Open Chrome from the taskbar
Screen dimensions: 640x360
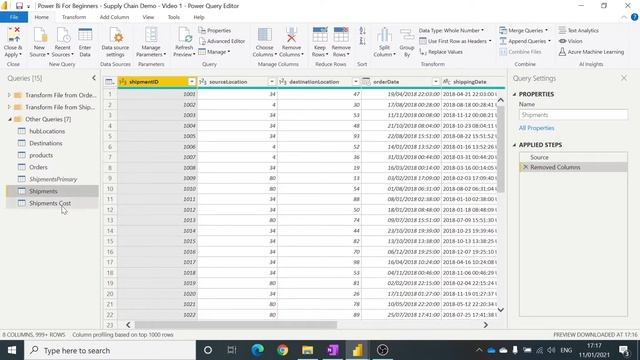click(x=282, y=350)
